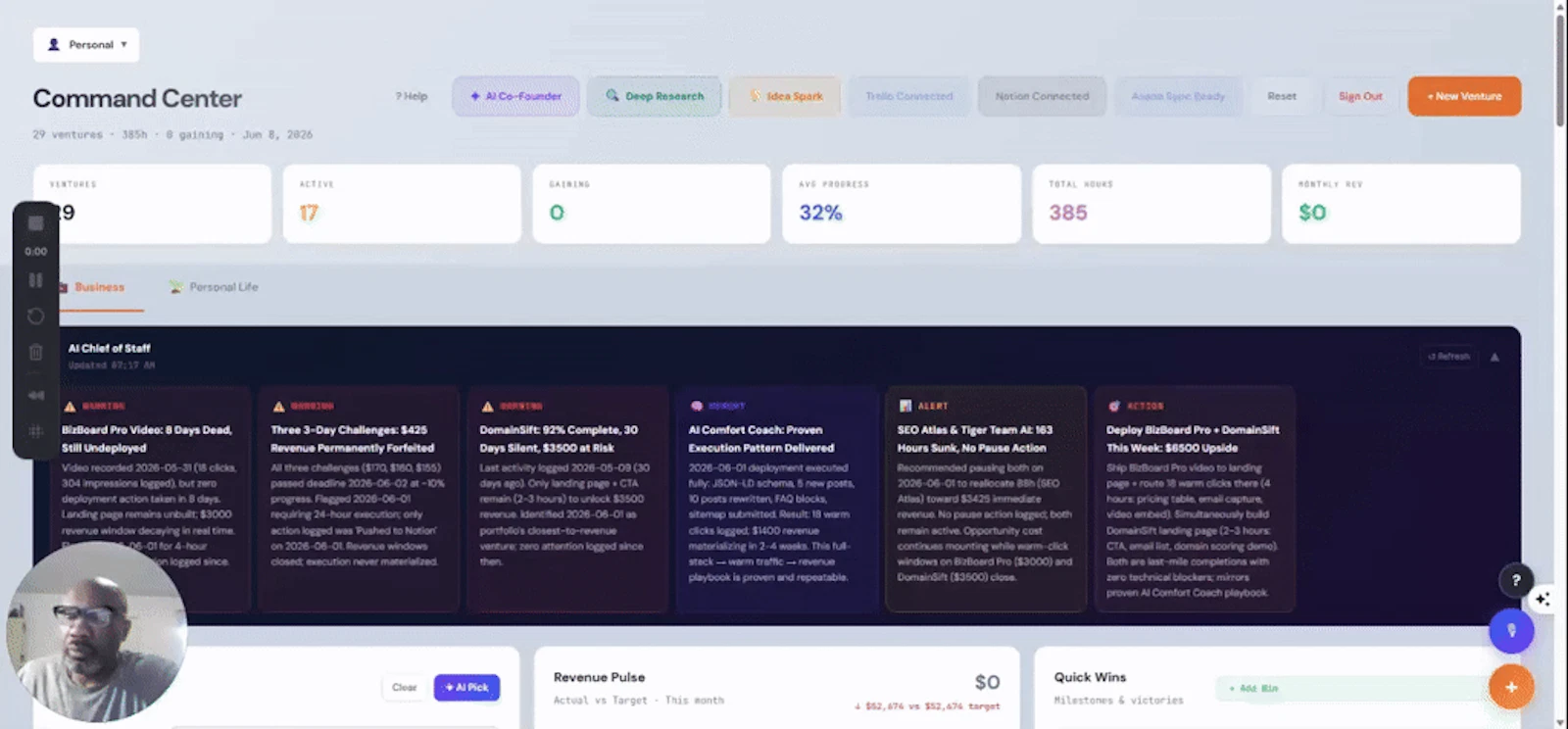Click the Notion Connected button
The image size is (1568, 729).
(x=1042, y=96)
